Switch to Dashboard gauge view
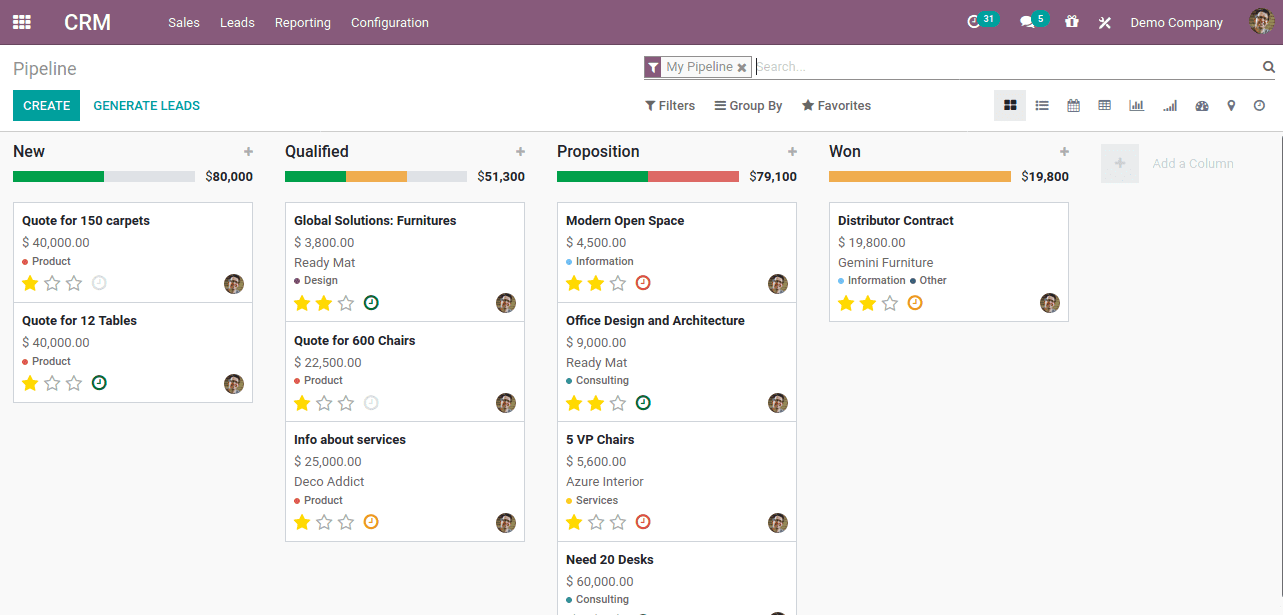Image resolution: width=1283 pixels, height=615 pixels. click(1202, 105)
